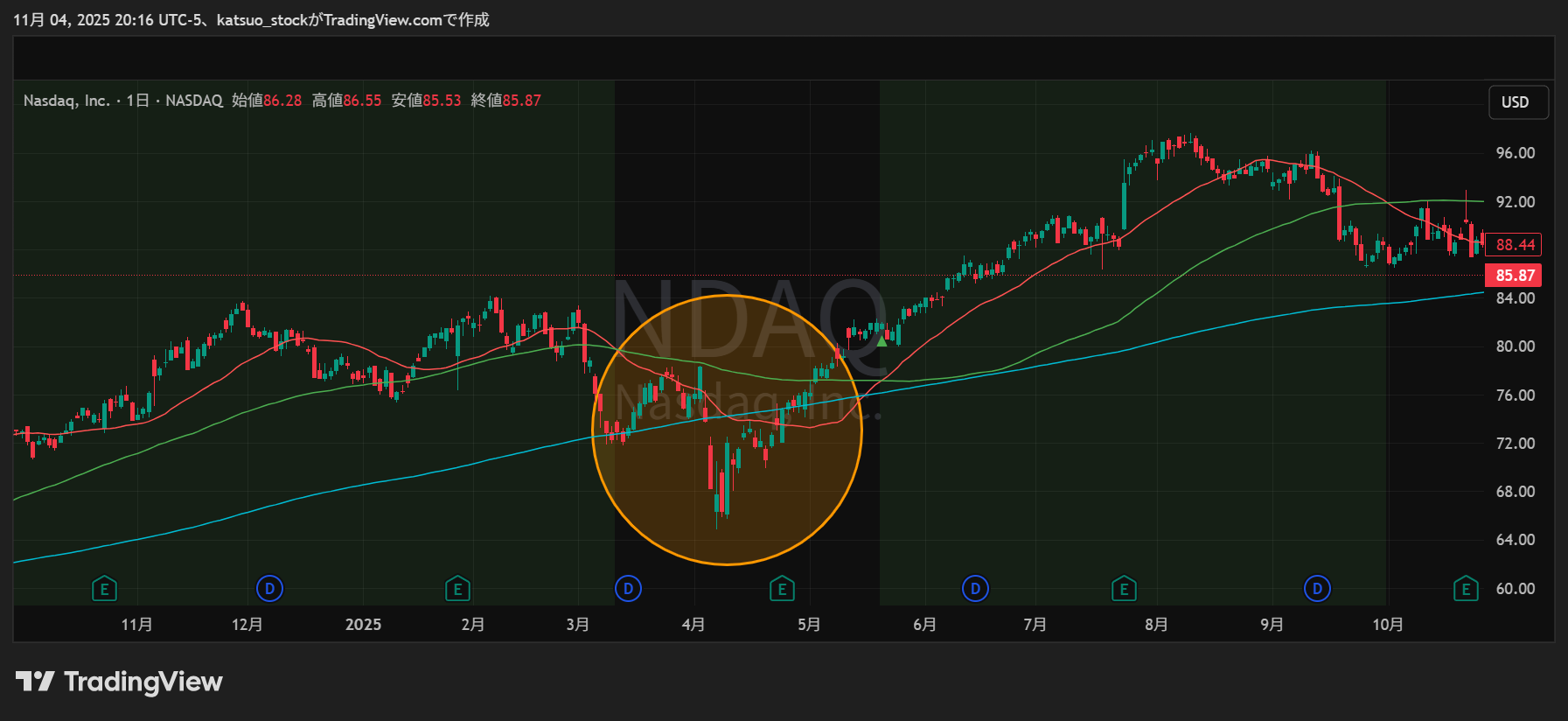
Task: Open the USD currency selector
Action: tap(1516, 102)
